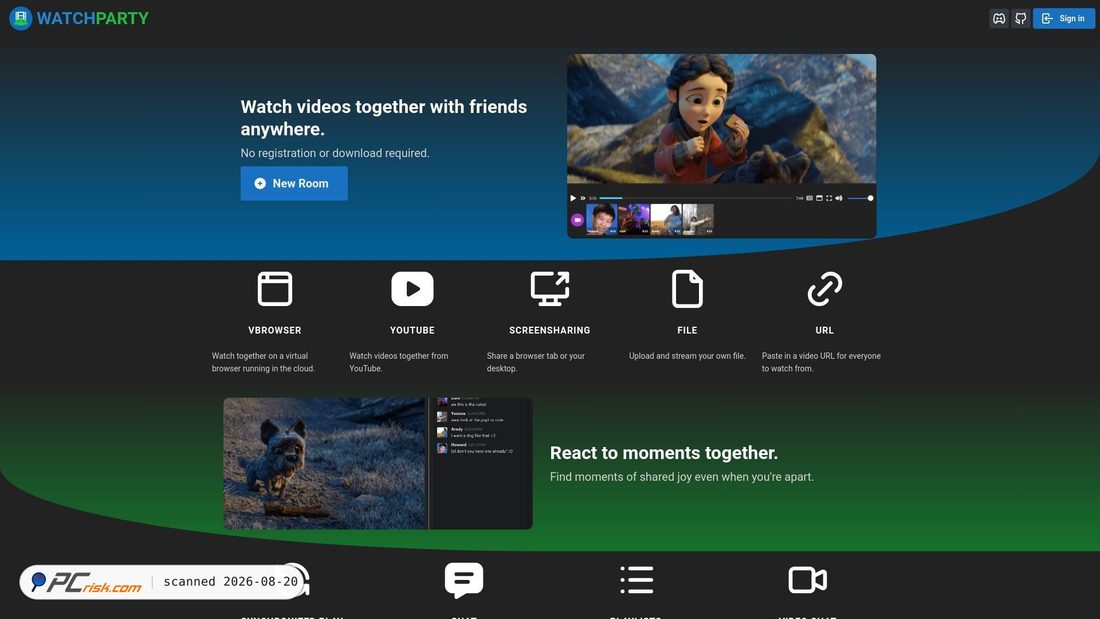
Task: Click the FILE heading label
Action: click(688, 330)
